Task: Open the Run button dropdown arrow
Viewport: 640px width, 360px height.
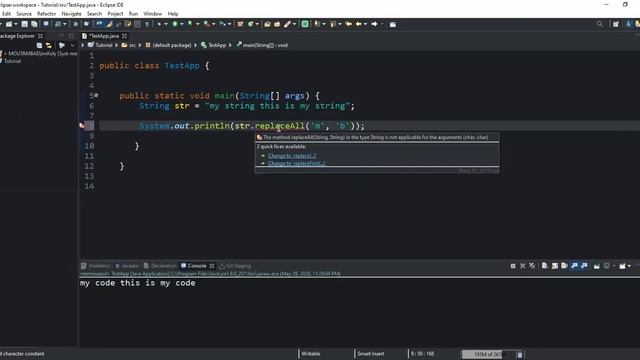Action: 182,24
